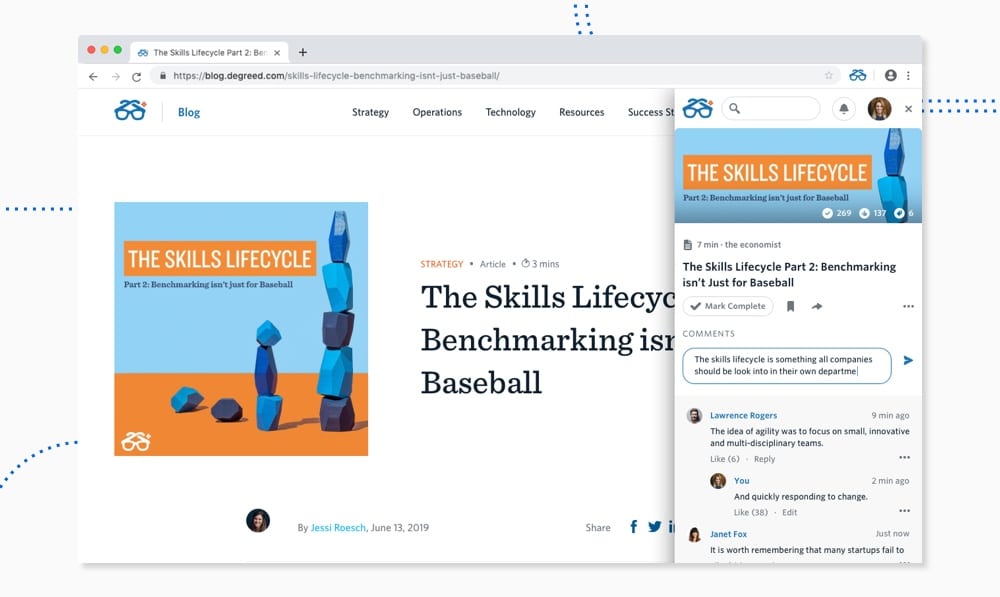Viewport: 1000px width, 597px height.
Task: Open more options beside the Mark Complete row
Action: click(x=908, y=307)
